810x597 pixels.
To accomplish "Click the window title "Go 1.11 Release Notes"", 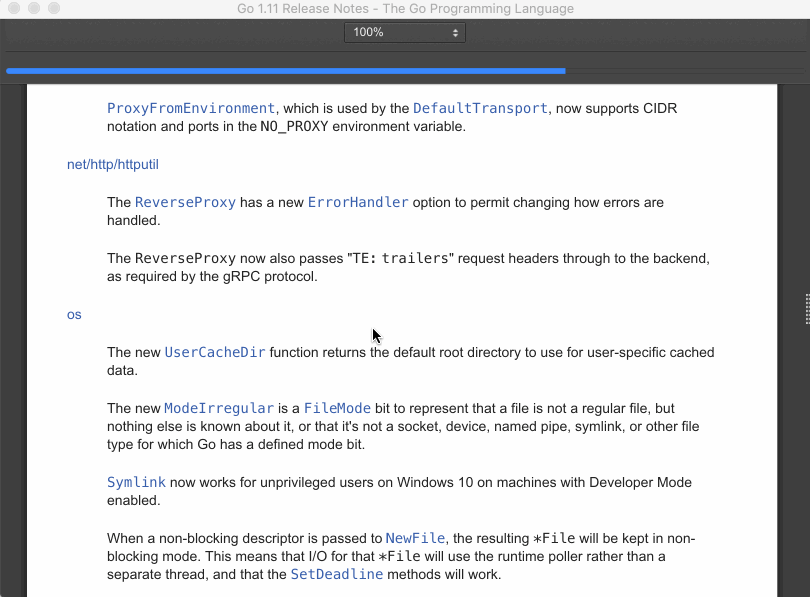I will click(x=303, y=9).
